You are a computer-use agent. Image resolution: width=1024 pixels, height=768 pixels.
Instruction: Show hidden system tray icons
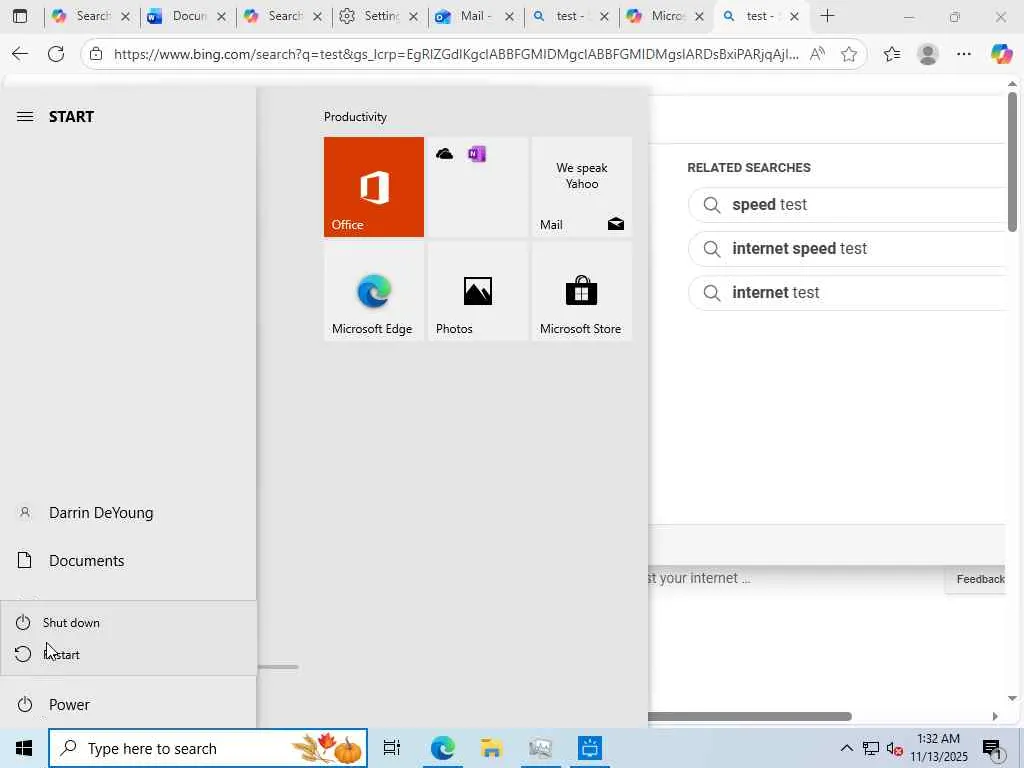point(846,748)
